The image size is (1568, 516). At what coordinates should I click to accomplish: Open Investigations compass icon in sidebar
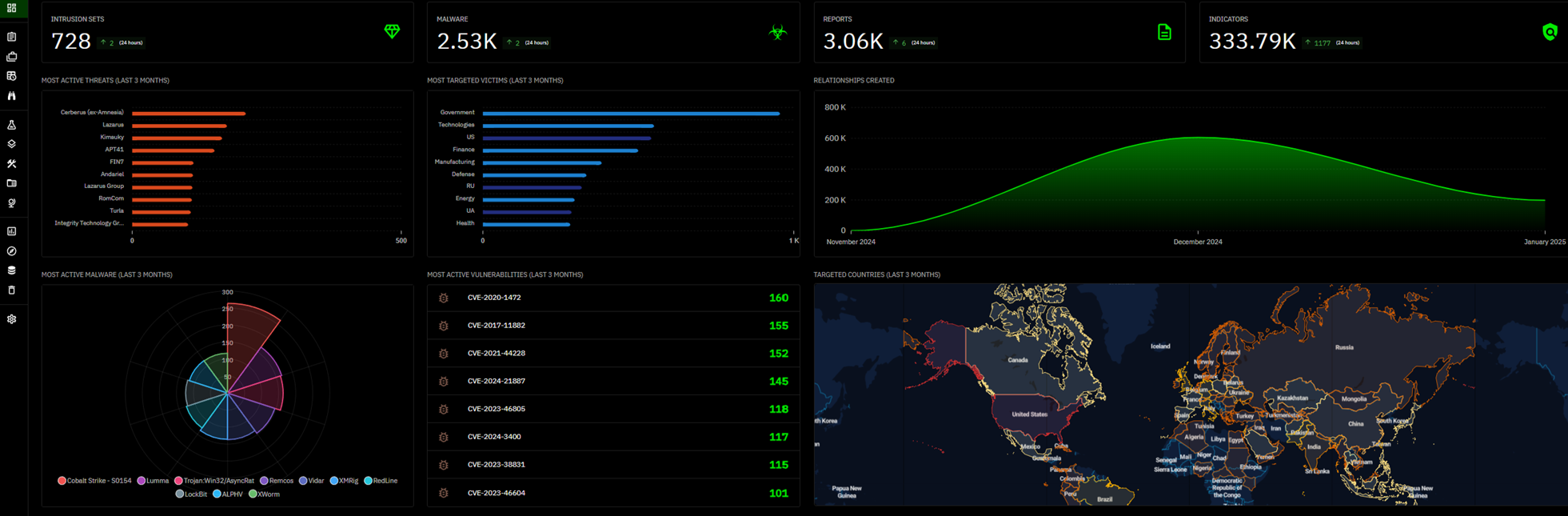tap(12, 251)
